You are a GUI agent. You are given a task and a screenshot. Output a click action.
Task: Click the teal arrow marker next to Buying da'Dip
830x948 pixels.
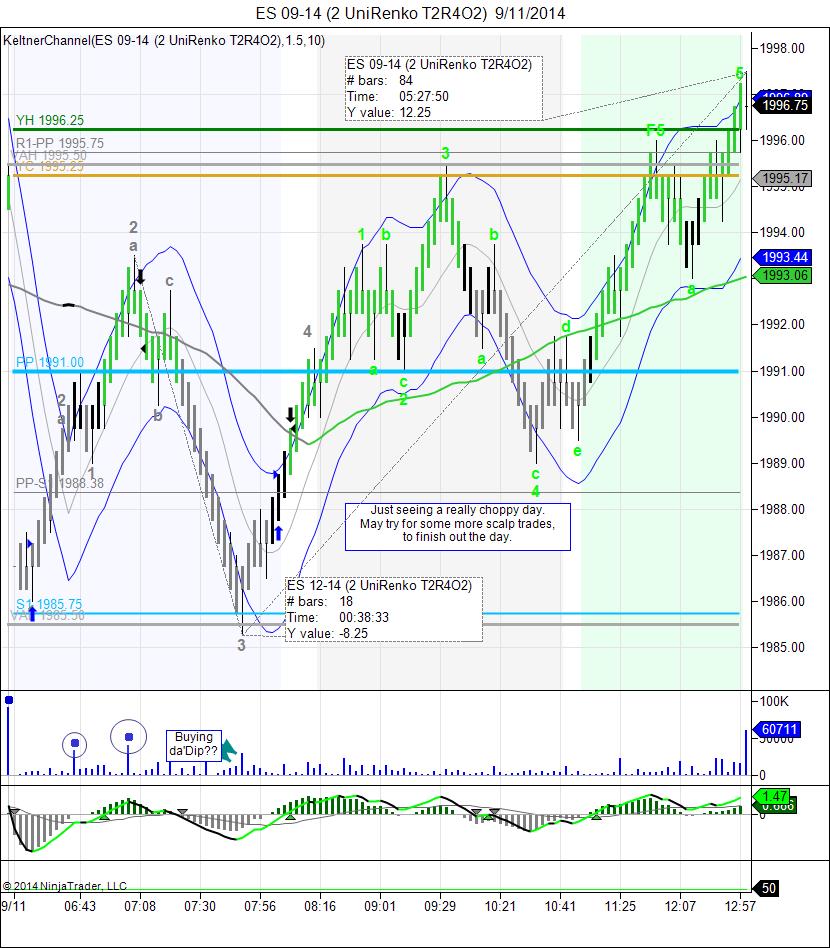click(229, 750)
